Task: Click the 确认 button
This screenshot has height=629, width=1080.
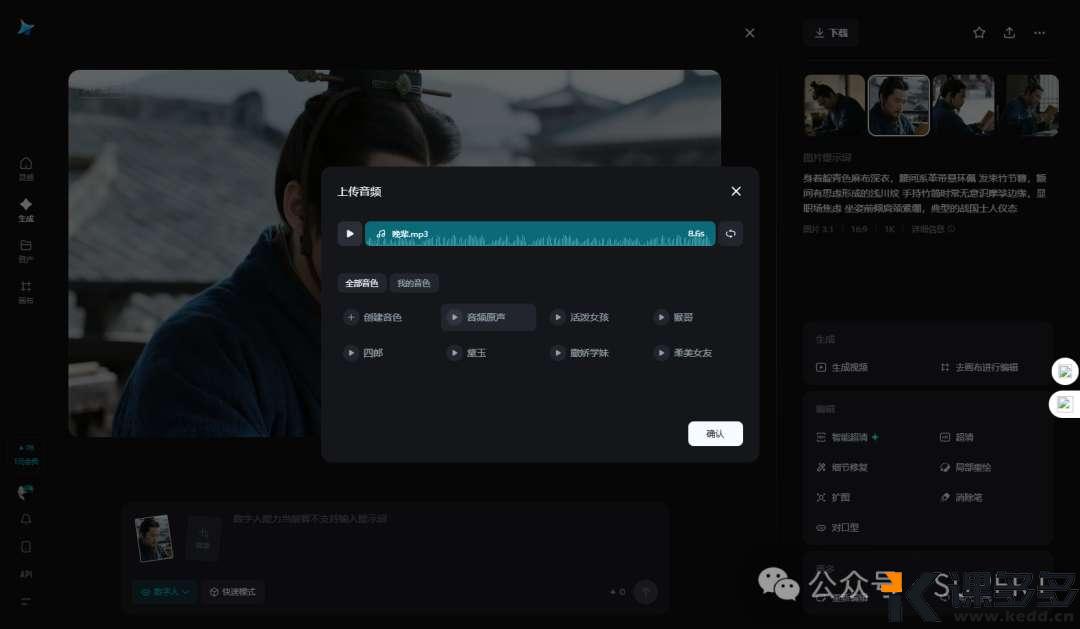Action: pos(715,433)
